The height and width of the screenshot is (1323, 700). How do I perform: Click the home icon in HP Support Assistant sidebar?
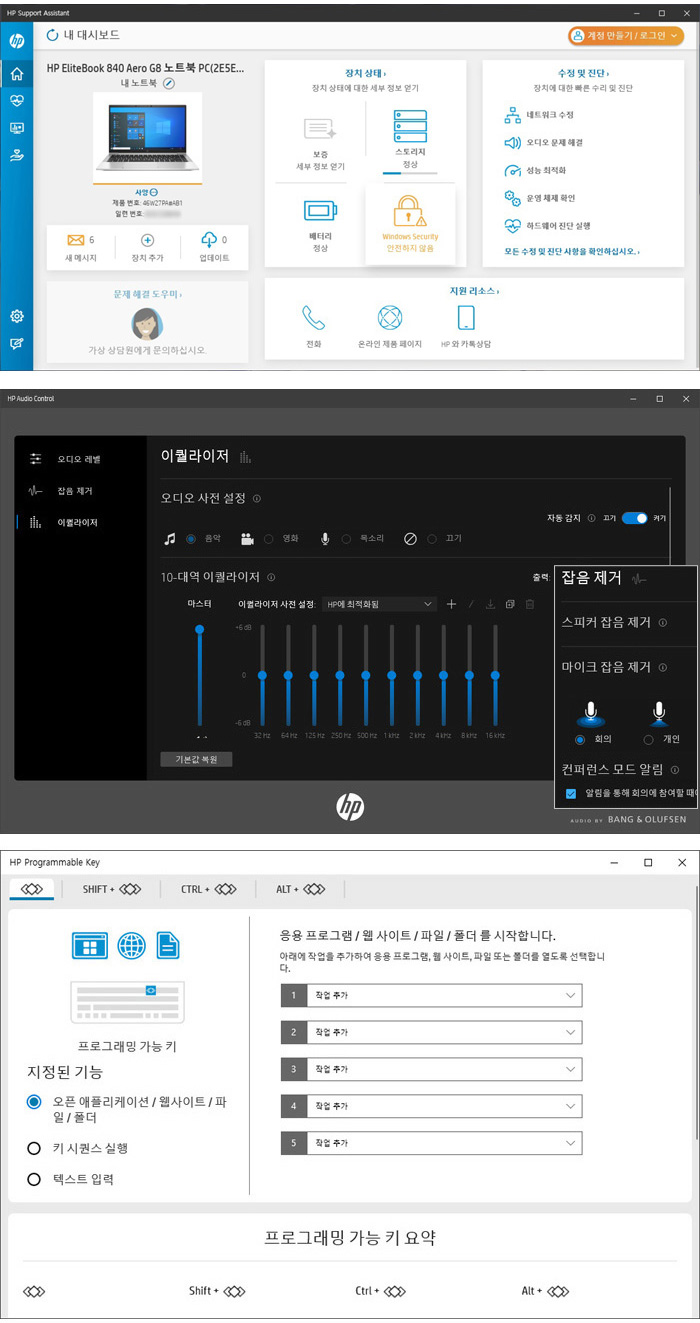pos(16,74)
